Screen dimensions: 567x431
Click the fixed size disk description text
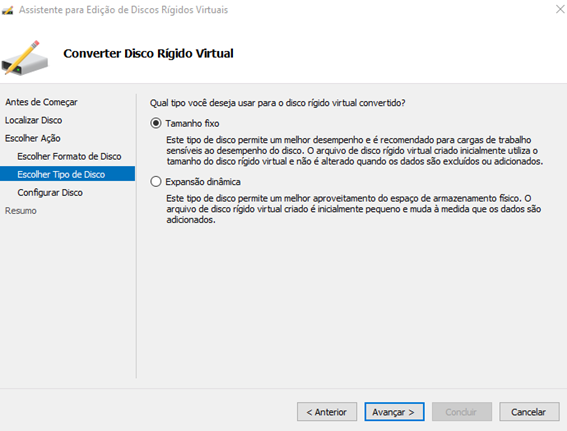(x=355, y=151)
